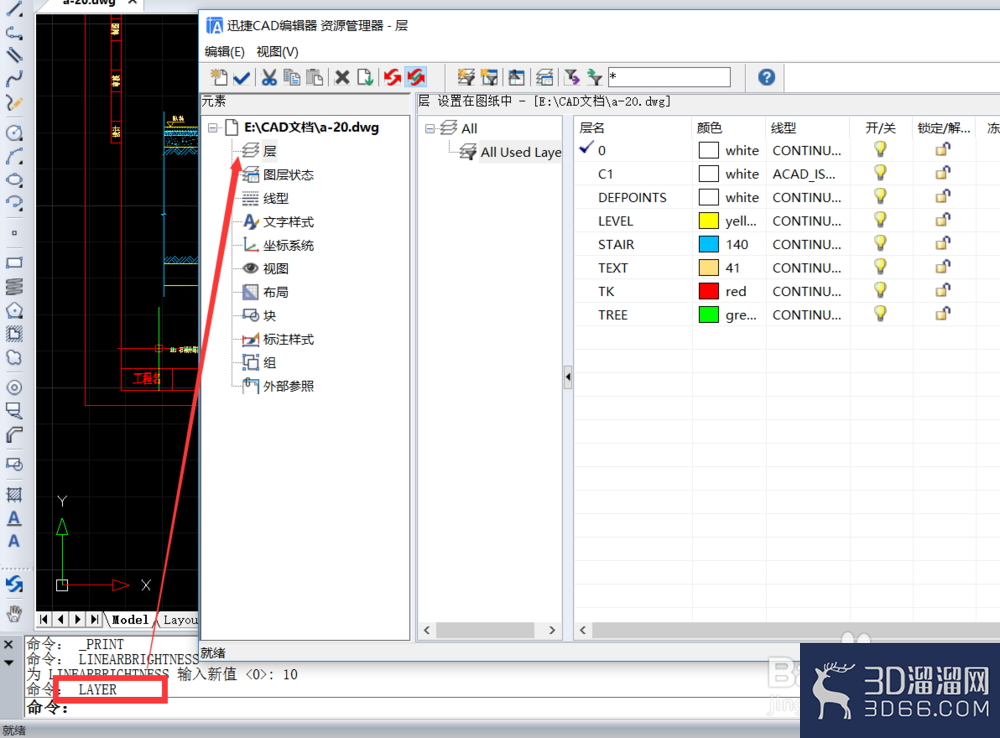Collapse the E:\CAD文档\a-20.dwg tree node
The width and height of the screenshot is (1000, 738).
point(212,128)
